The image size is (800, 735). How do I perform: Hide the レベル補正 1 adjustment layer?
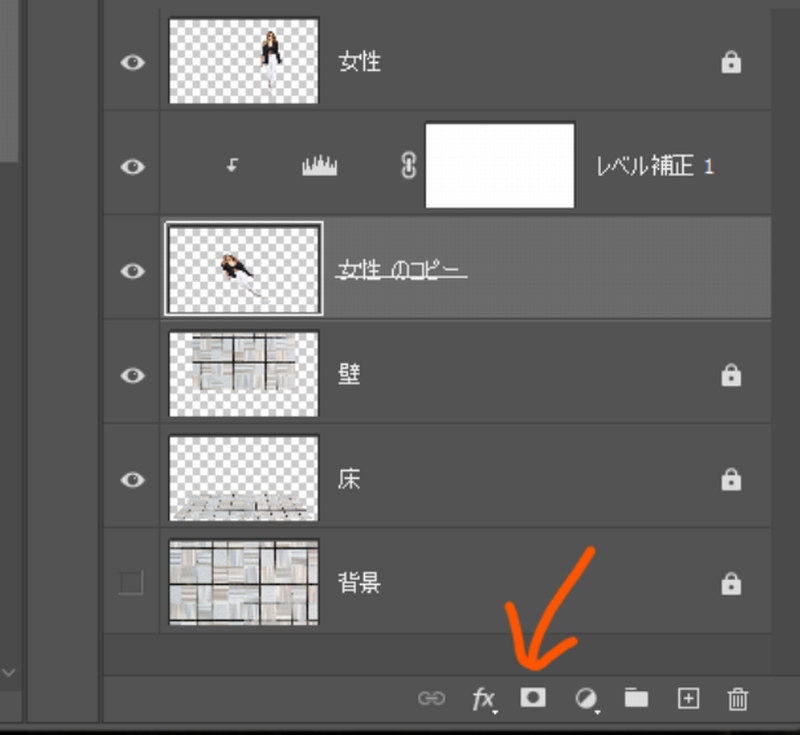[132, 166]
